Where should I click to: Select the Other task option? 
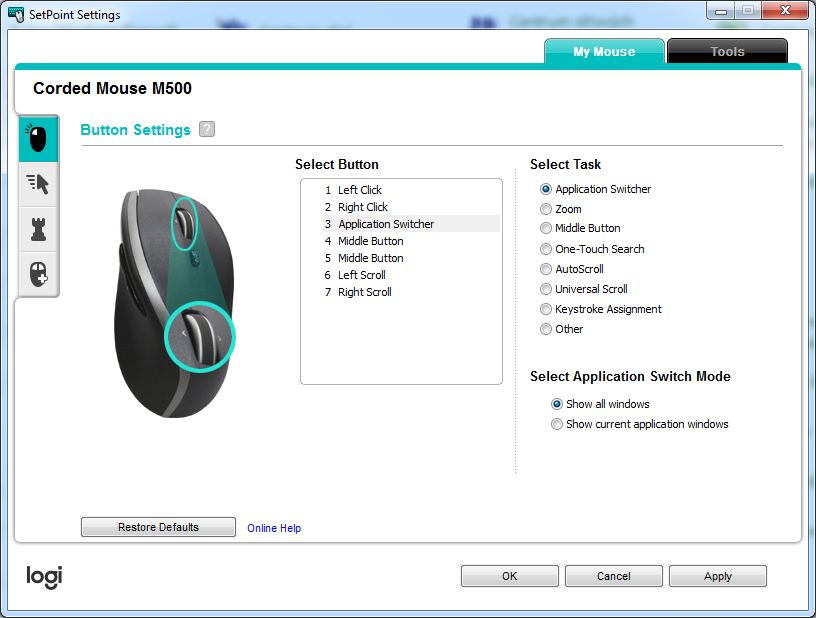coord(545,329)
